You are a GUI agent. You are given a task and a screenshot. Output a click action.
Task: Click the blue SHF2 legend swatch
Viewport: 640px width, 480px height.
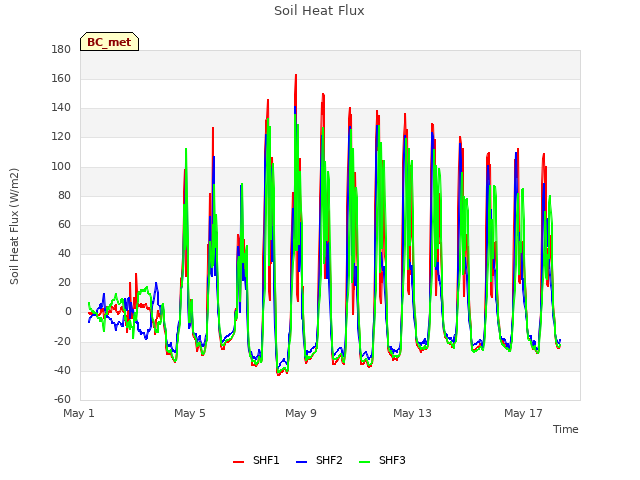(301, 462)
